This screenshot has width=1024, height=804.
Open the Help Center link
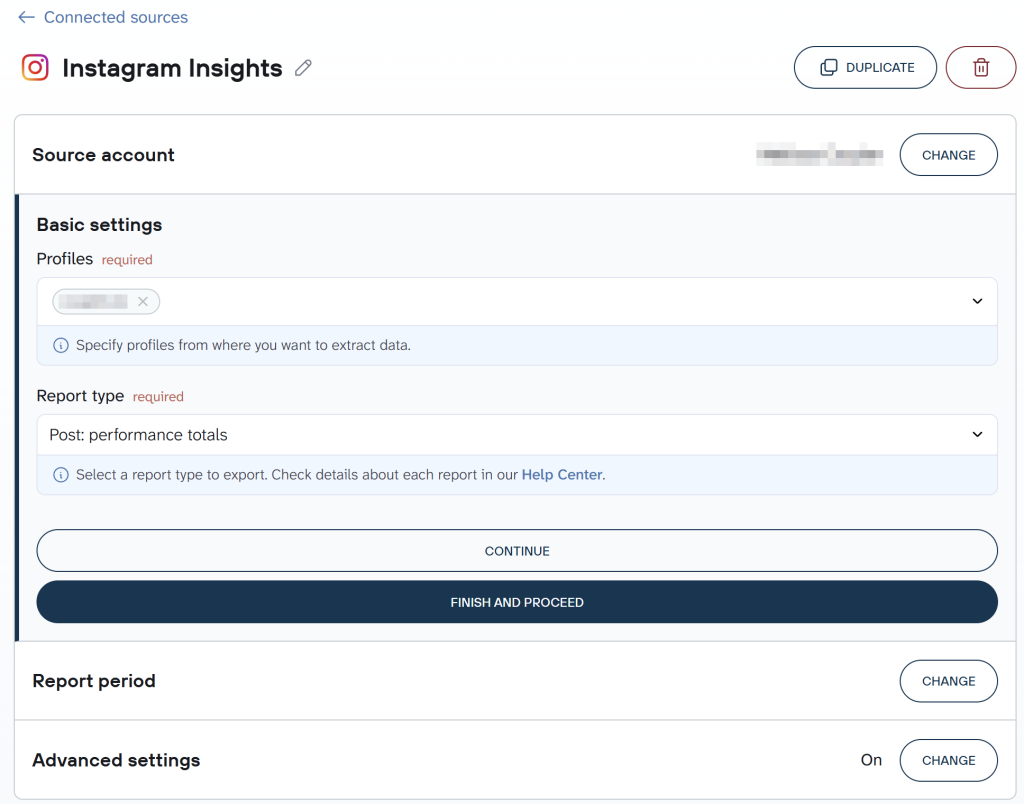[562, 475]
